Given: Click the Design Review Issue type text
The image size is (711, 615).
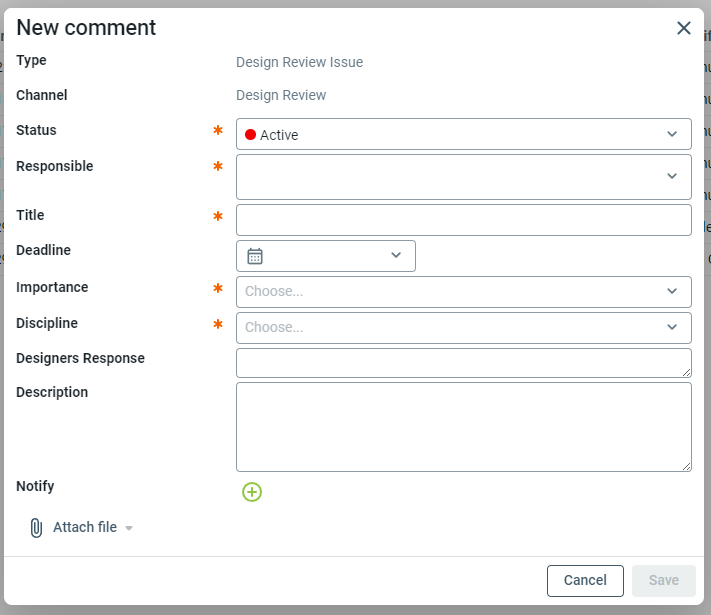Looking at the screenshot, I should pyautogui.click(x=299, y=62).
